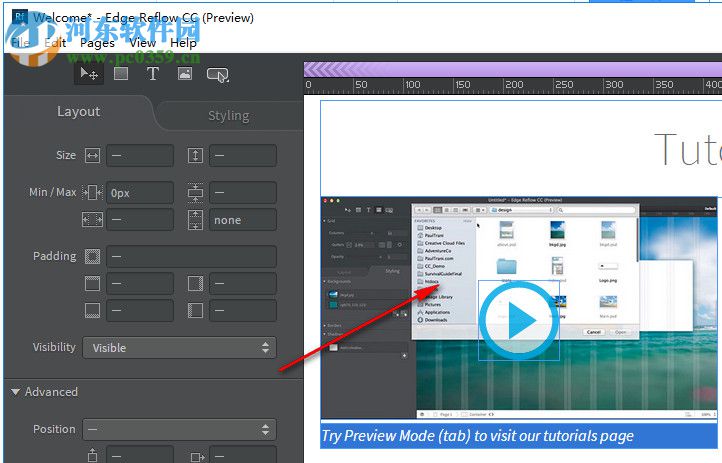Viewport: 722px width, 463px height.
Task: Edit the all-sides Padding field
Action: tap(192, 256)
